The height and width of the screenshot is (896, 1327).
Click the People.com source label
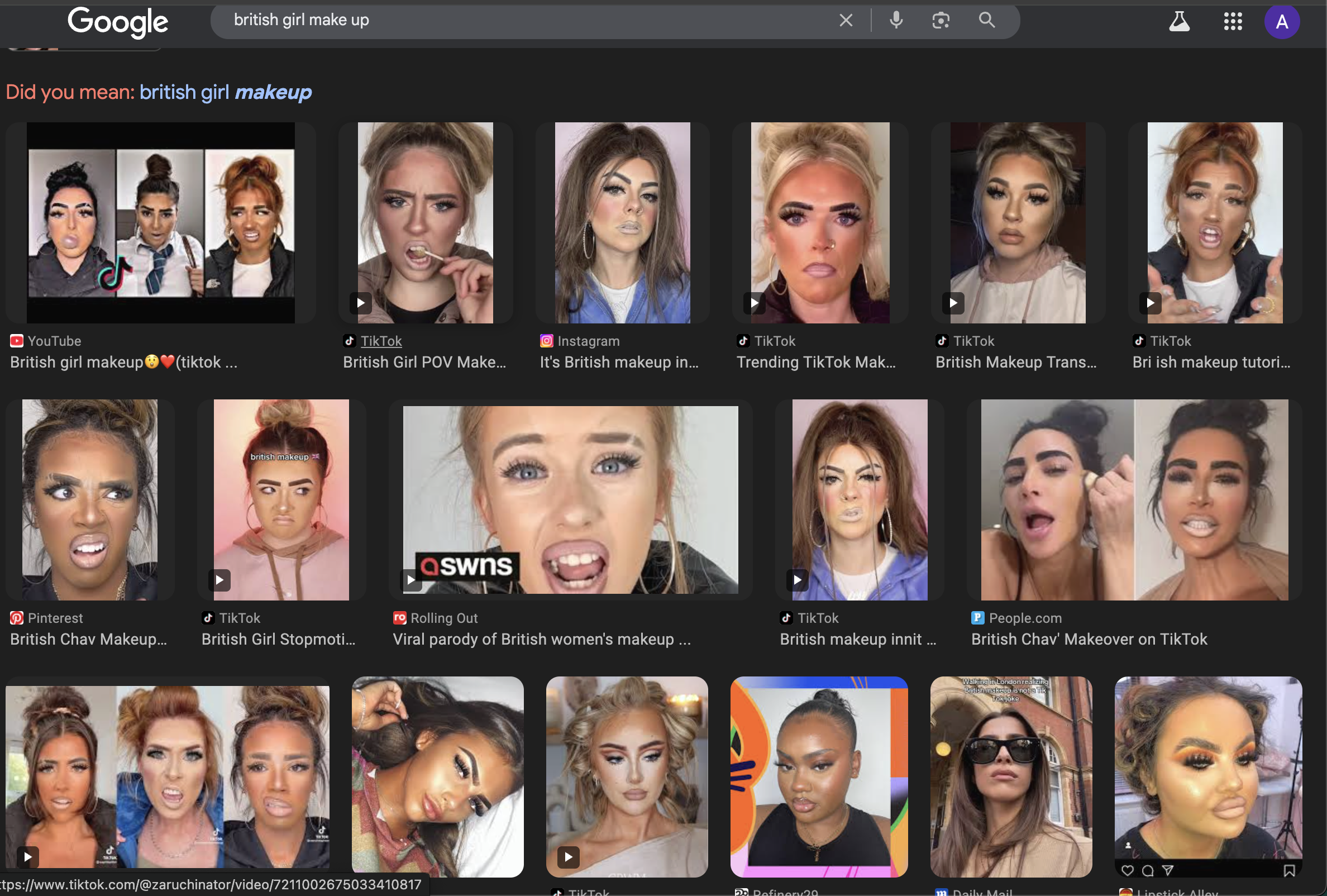(x=1025, y=618)
